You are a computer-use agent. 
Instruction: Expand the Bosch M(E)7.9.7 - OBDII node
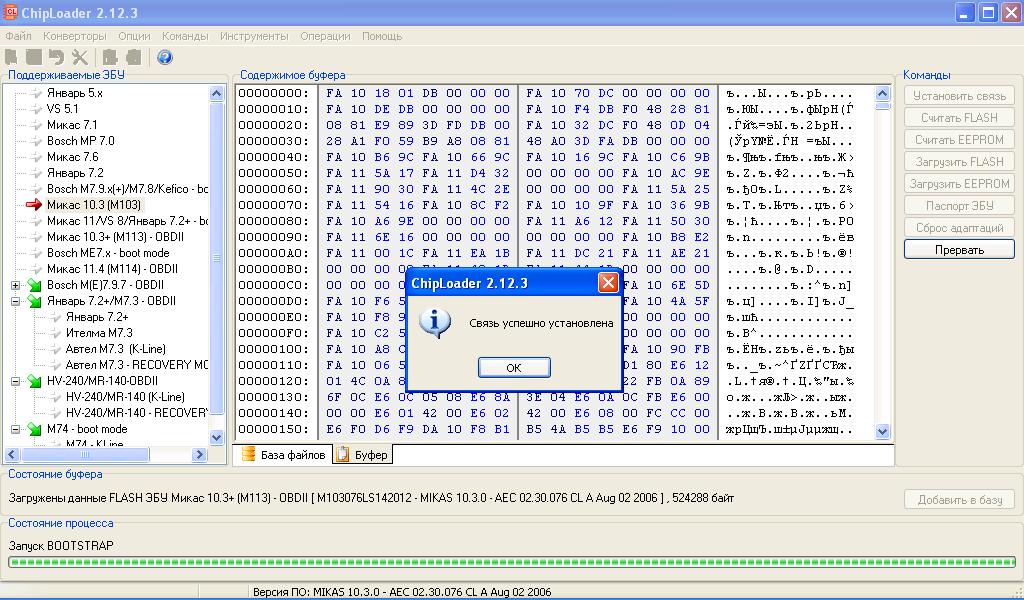click(x=16, y=285)
